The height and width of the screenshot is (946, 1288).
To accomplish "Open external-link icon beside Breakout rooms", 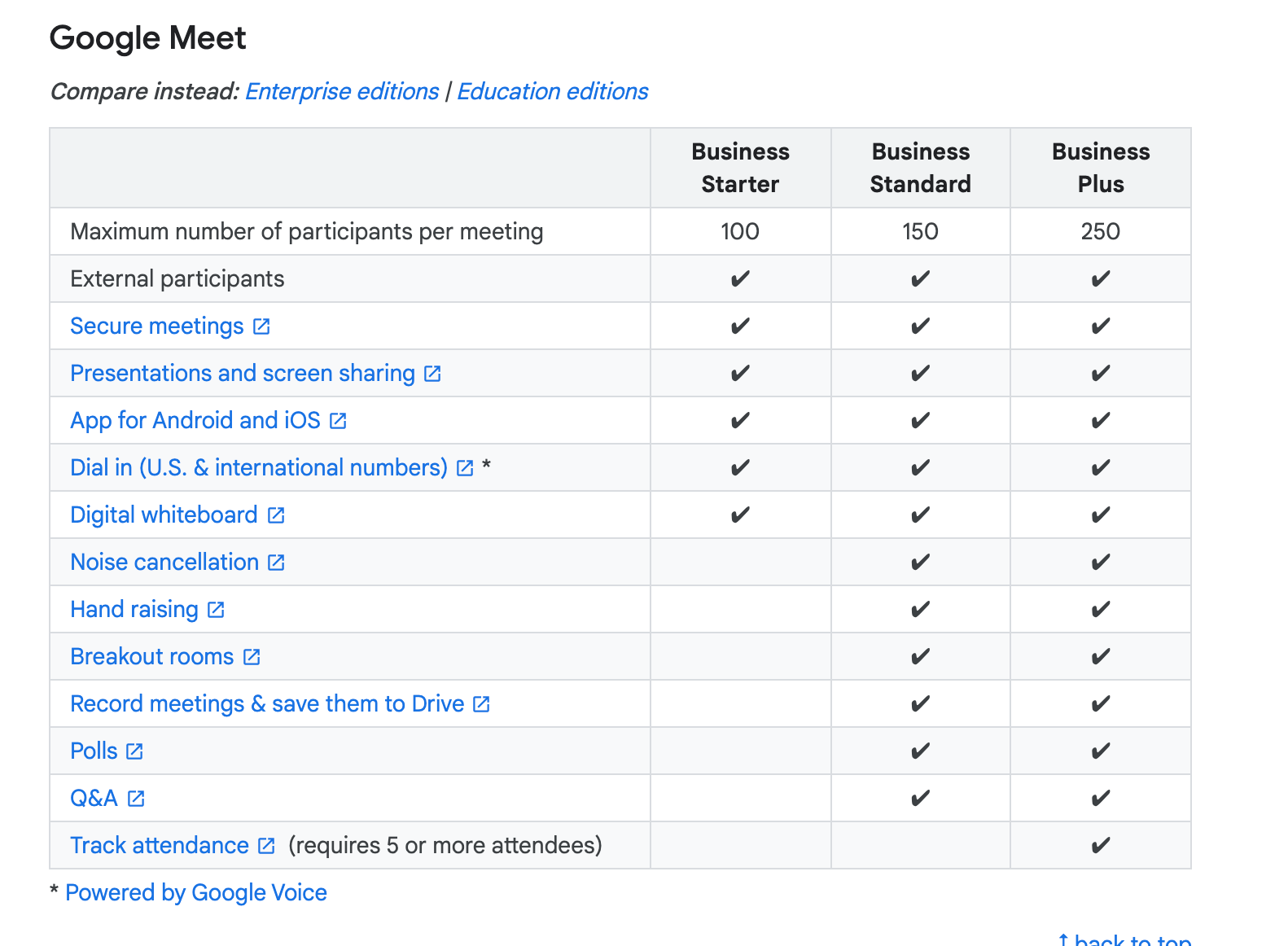I will click(x=252, y=657).
